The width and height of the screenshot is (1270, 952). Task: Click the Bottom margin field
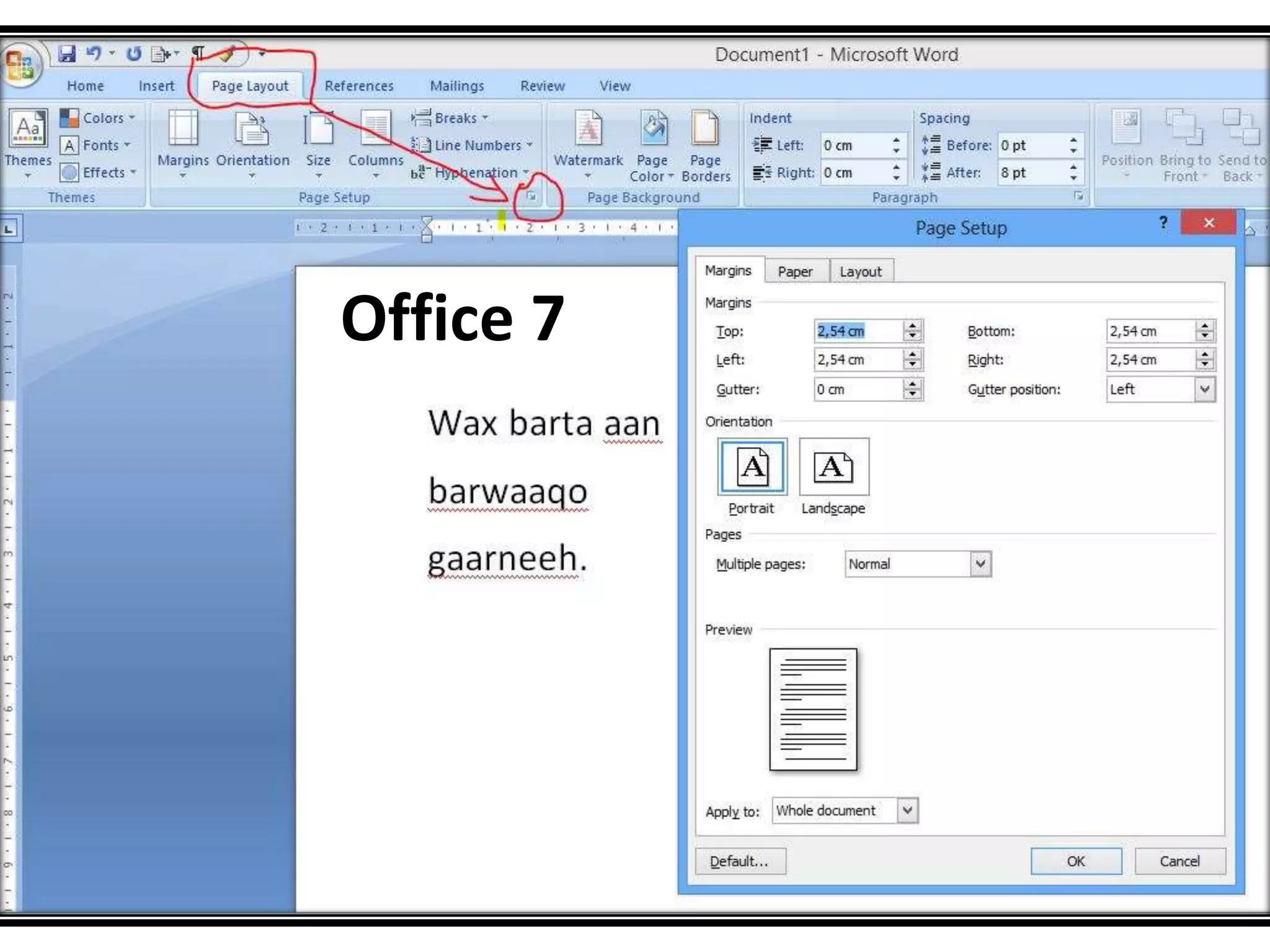1151,331
